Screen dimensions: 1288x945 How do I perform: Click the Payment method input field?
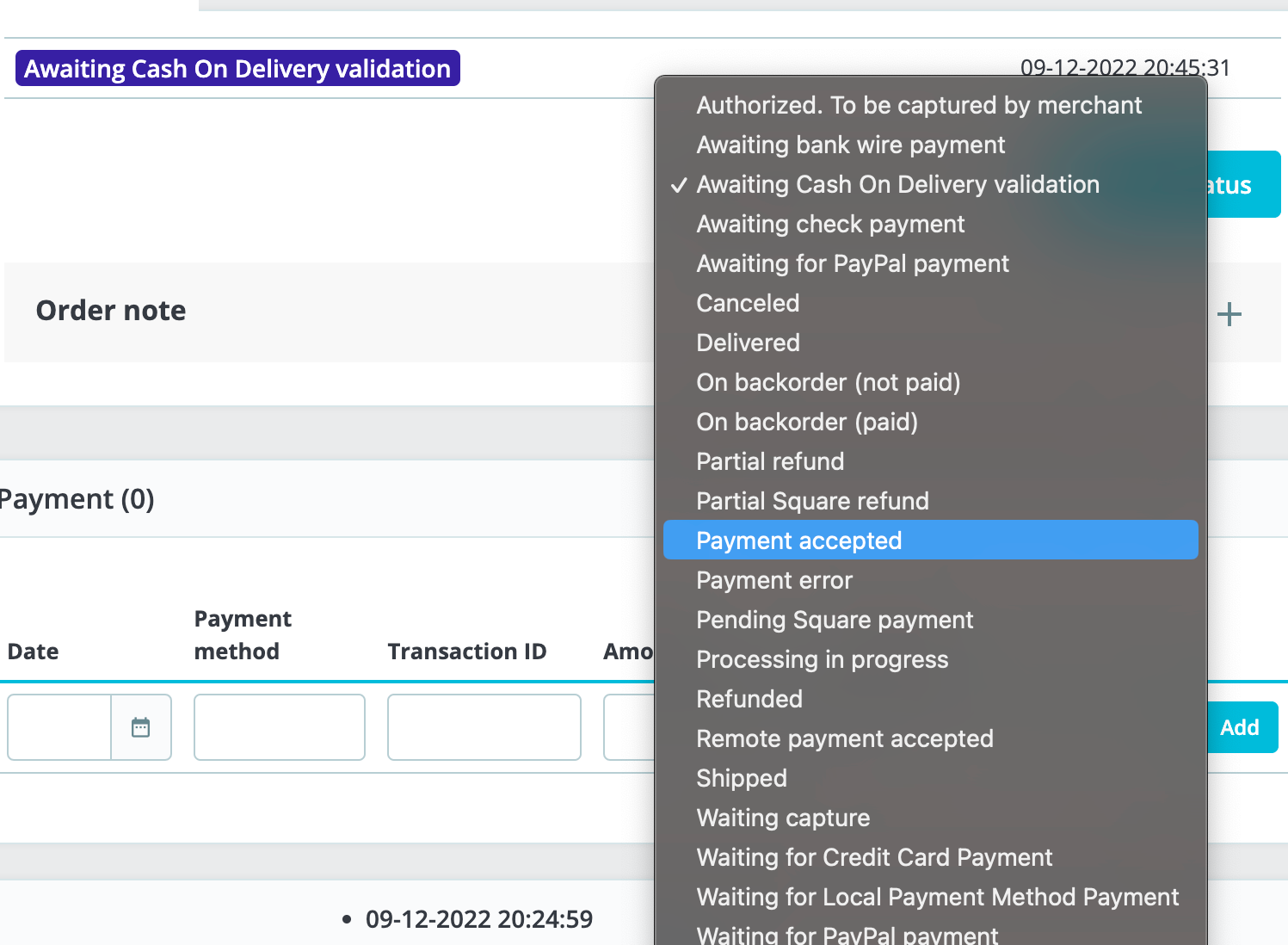coord(280,727)
